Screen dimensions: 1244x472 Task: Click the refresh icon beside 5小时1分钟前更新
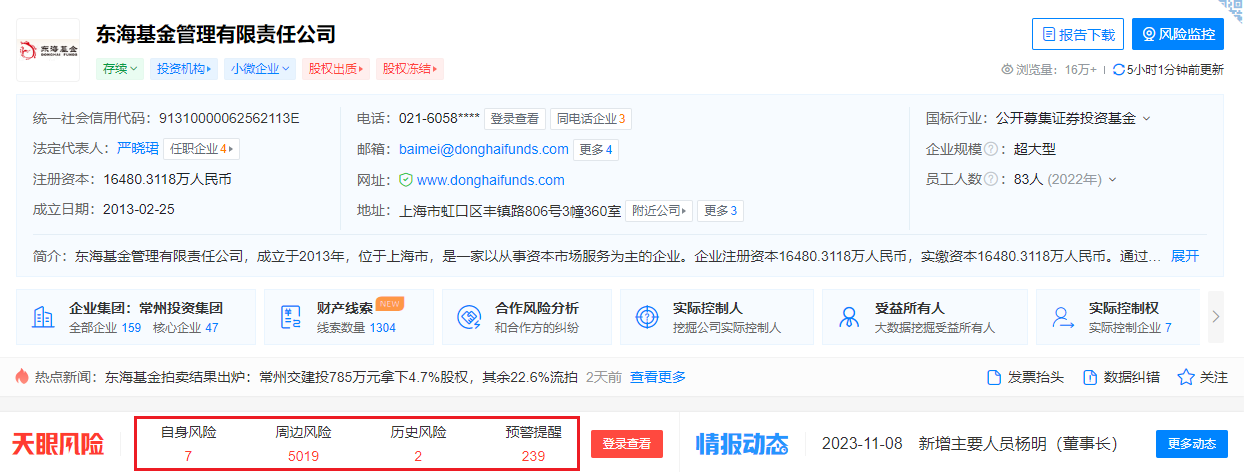pyautogui.click(x=1119, y=70)
